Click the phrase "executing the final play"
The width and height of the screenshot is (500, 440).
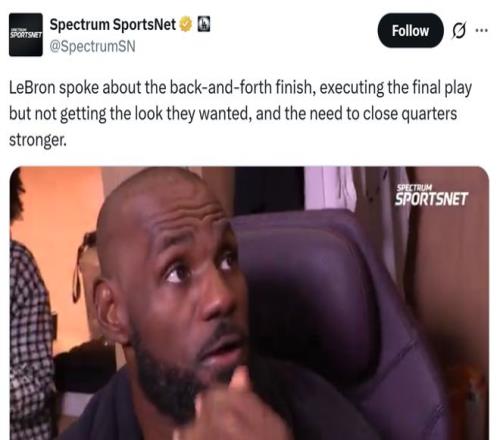(396, 88)
